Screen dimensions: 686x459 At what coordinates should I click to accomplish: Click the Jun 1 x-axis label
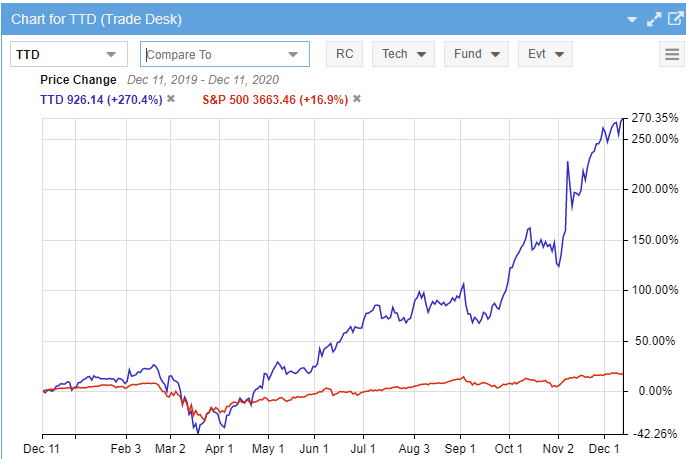314,449
